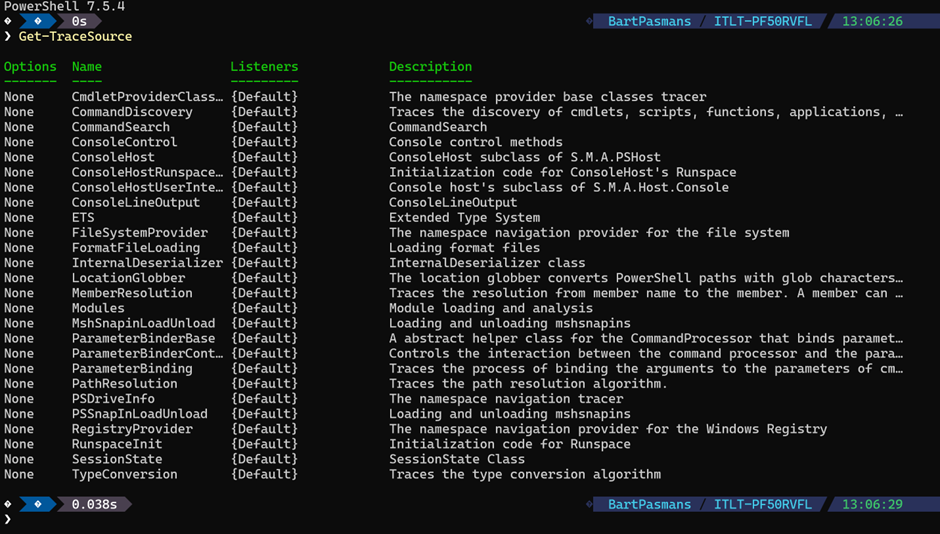Image resolution: width=940 pixels, height=534 pixels.
Task: Click the blue diamond icon beside 0s
Action: pos(38,21)
